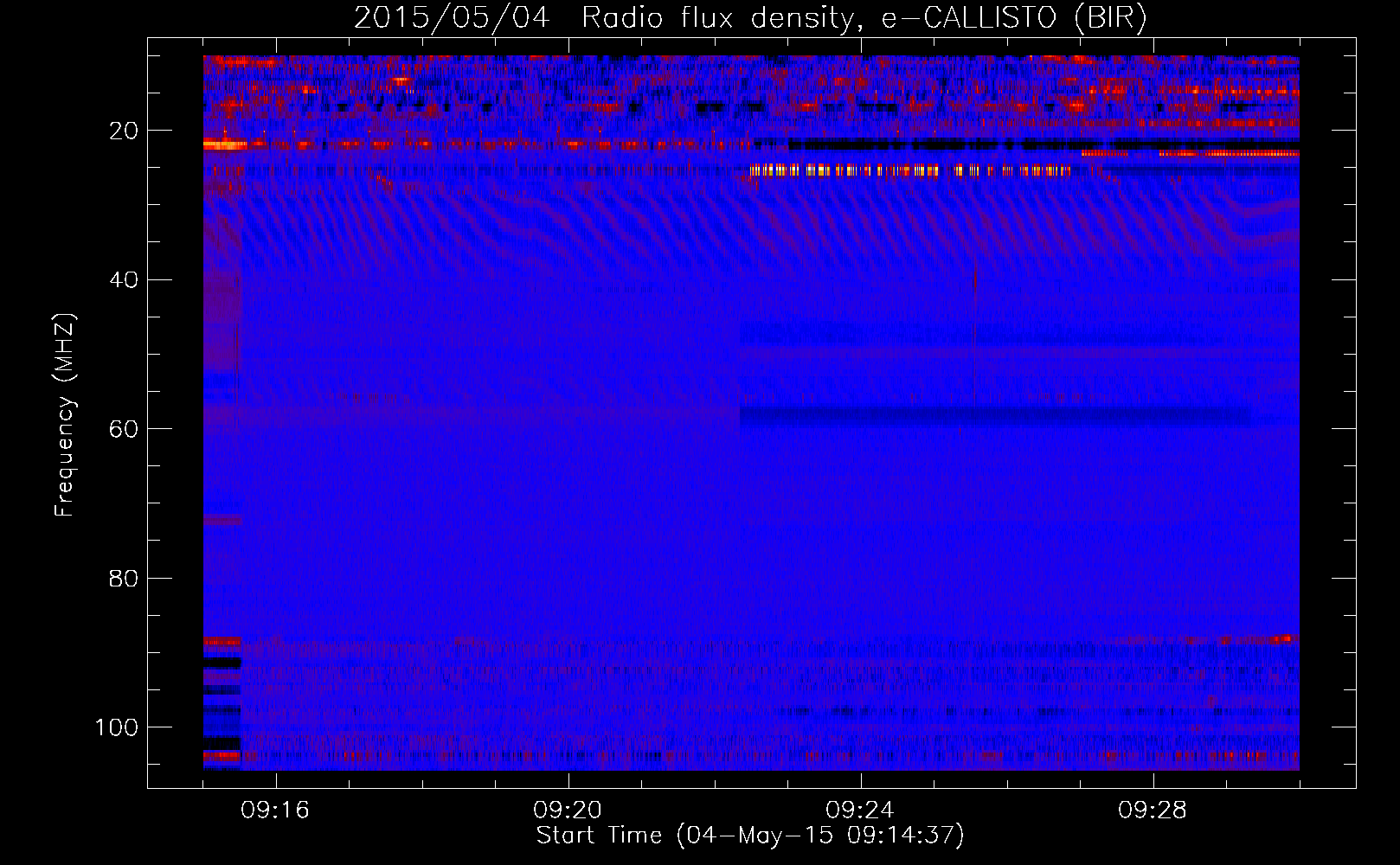This screenshot has height=865, width=1400.
Task: Click the frequency tick label "100"
Action: [117, 727]
